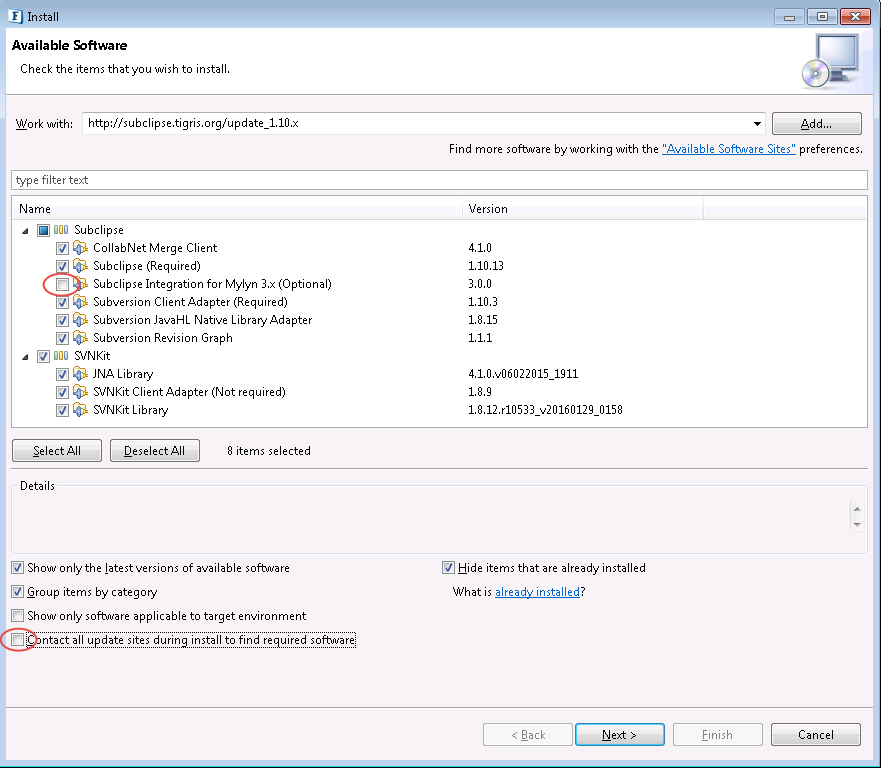Image resolution: width=881 pixels, height=769 pixels.
Task: Toggle the Subclipse category checkbox
Action: 43,230
